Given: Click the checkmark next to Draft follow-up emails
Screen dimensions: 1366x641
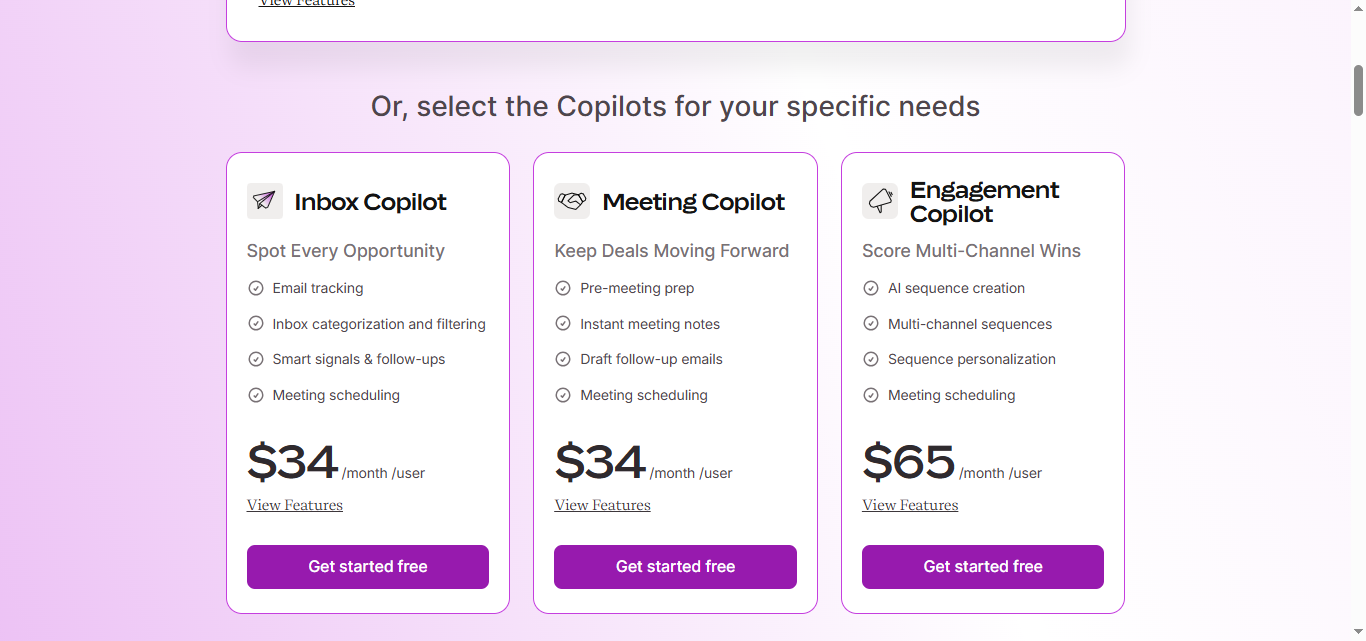Looking at the screenshot, I should [562, 359].
